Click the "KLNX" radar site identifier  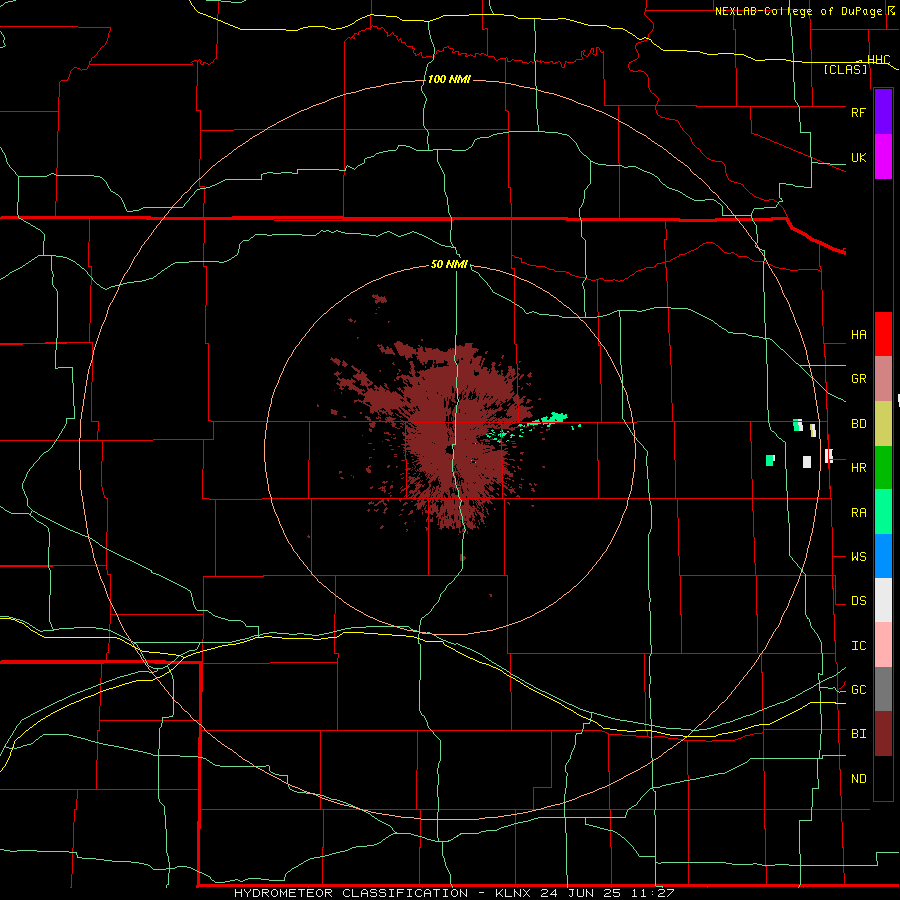[x=512, y=893]
